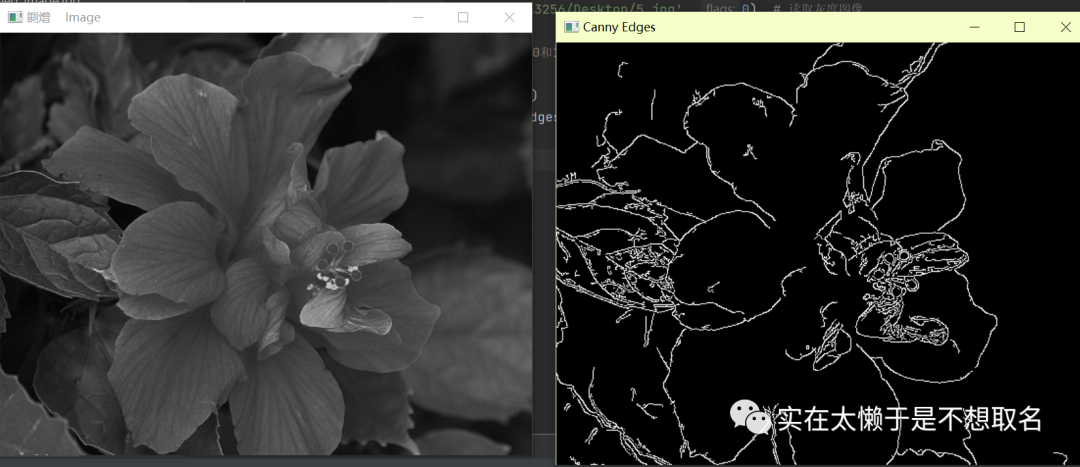Click the code comment 读取灰度图像 in the editor
Screen dimensions: 1080x467
pyautogui.click(x=825, y=8)
